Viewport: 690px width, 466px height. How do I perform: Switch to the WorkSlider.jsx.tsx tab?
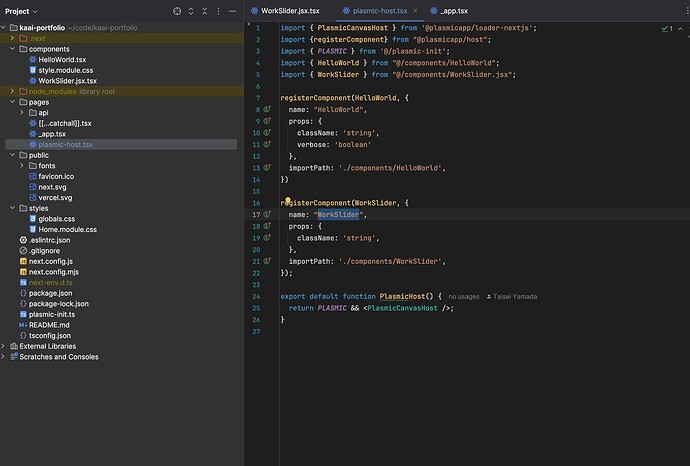pos(289,10)
